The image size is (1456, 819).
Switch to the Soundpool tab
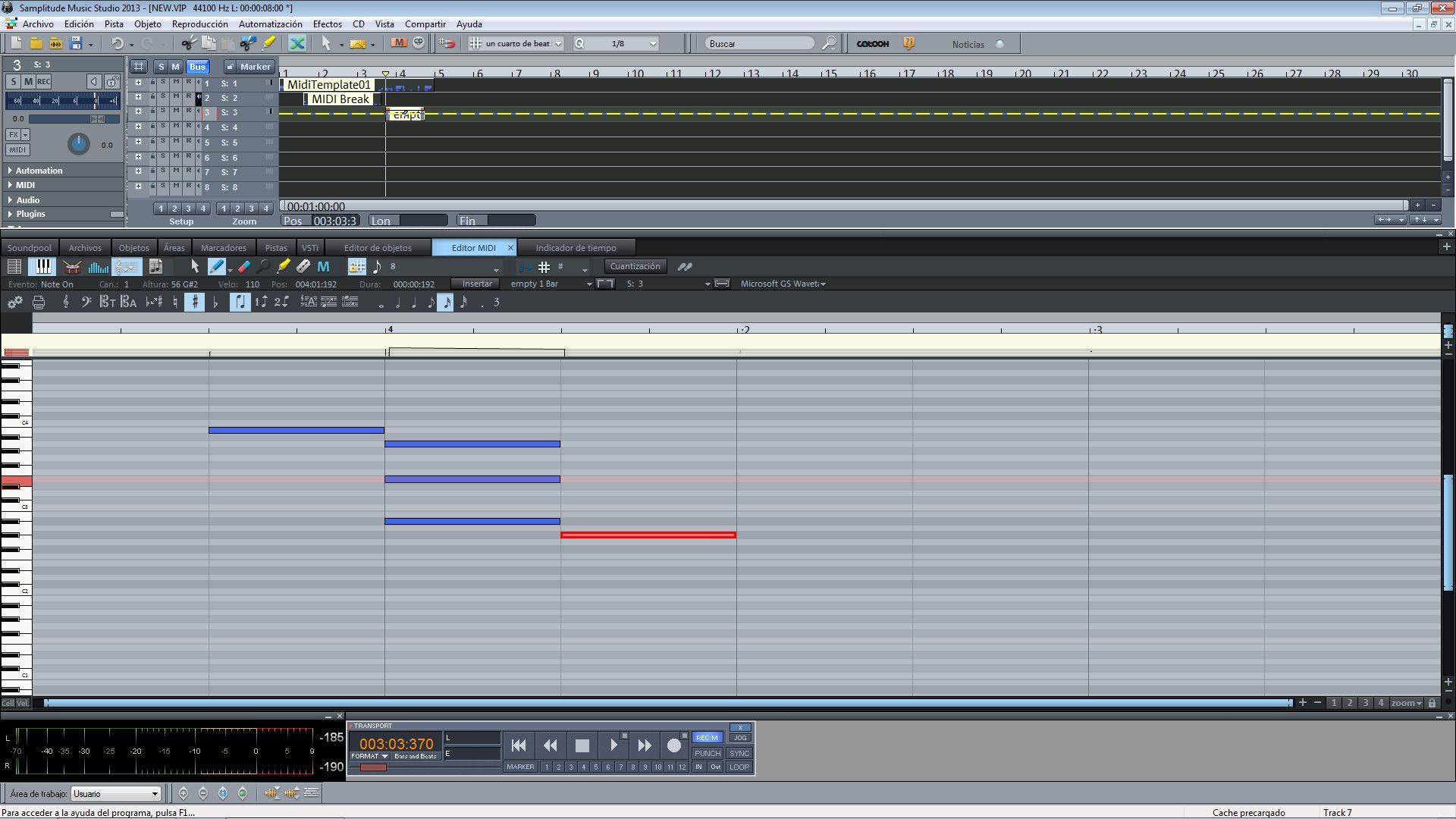[x=30, y=248]
